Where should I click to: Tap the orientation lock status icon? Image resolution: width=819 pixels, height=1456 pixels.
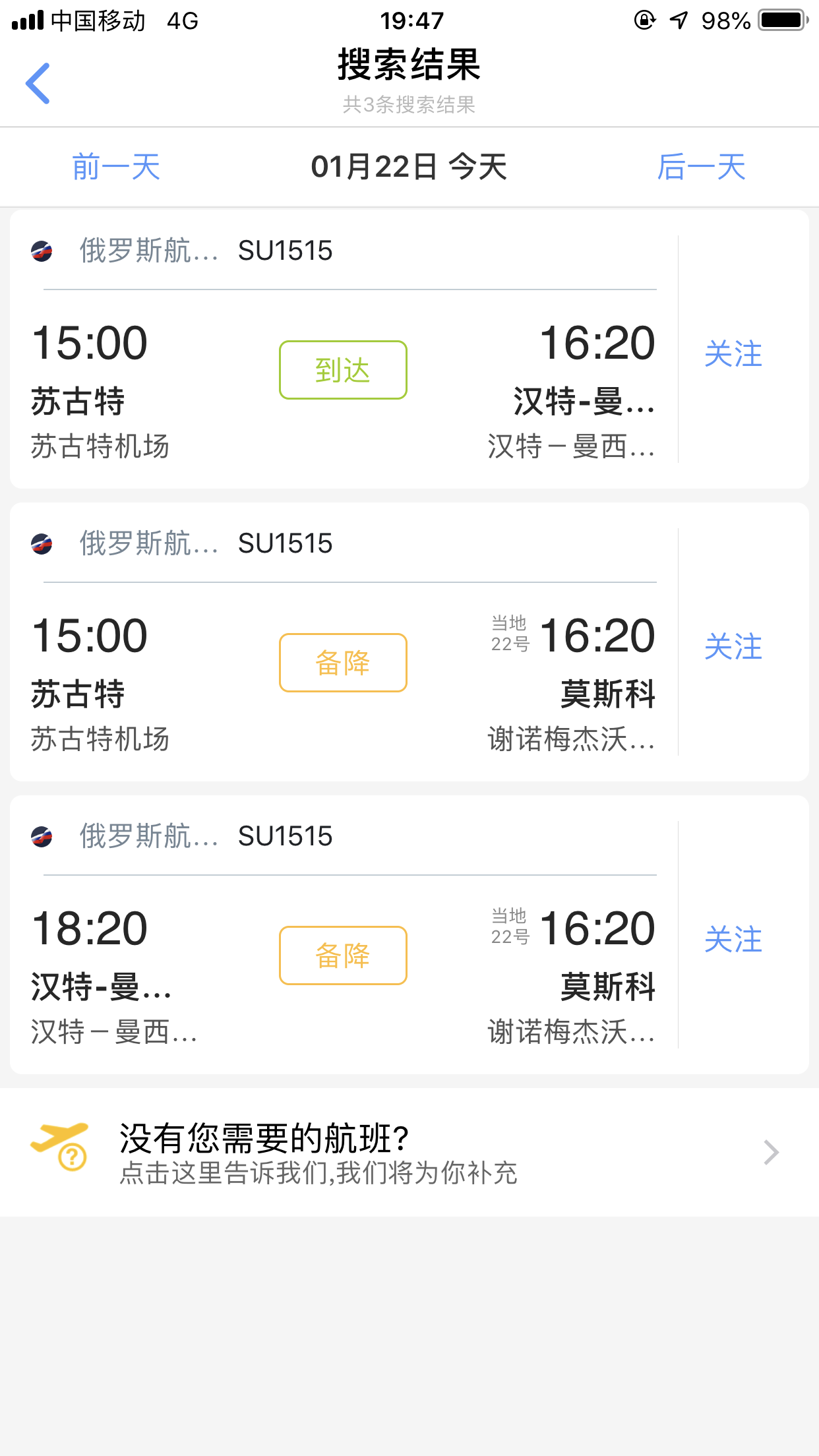[x=644, y=20]
